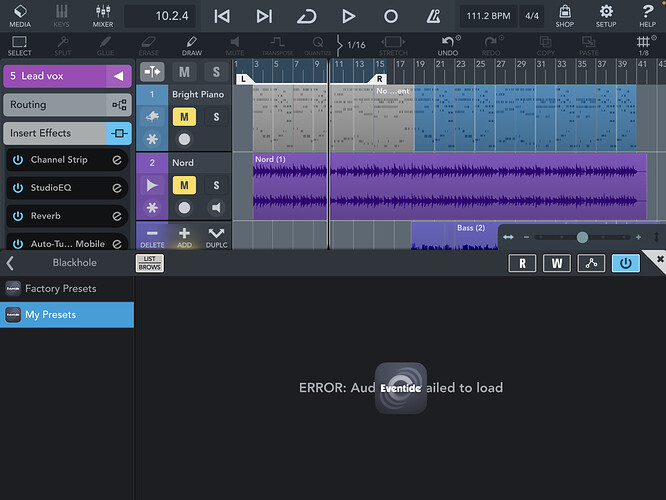
Task: Toggle the global Mute button in the track header
Action: coord(184,72)
